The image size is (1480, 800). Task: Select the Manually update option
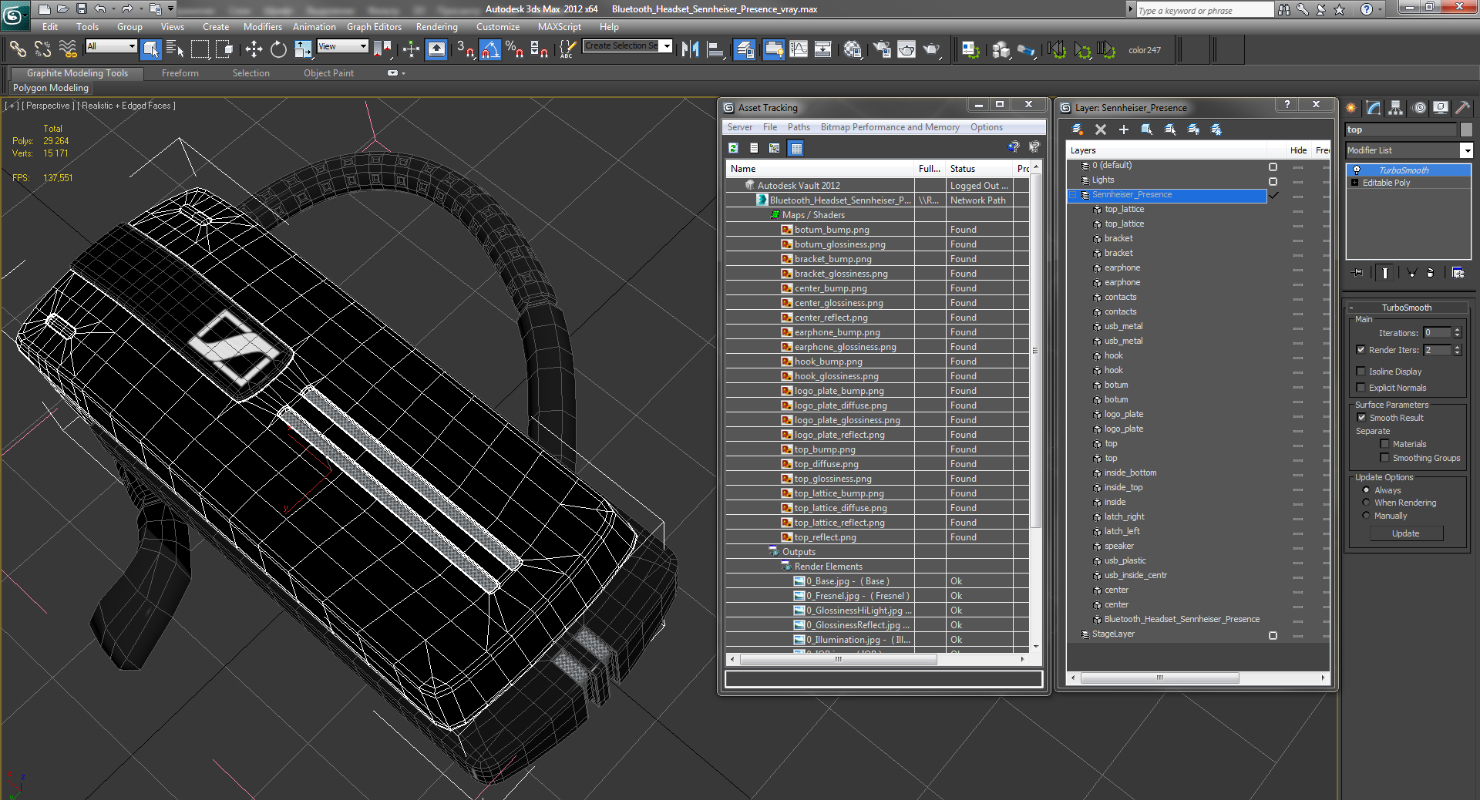click(1367, 516)
